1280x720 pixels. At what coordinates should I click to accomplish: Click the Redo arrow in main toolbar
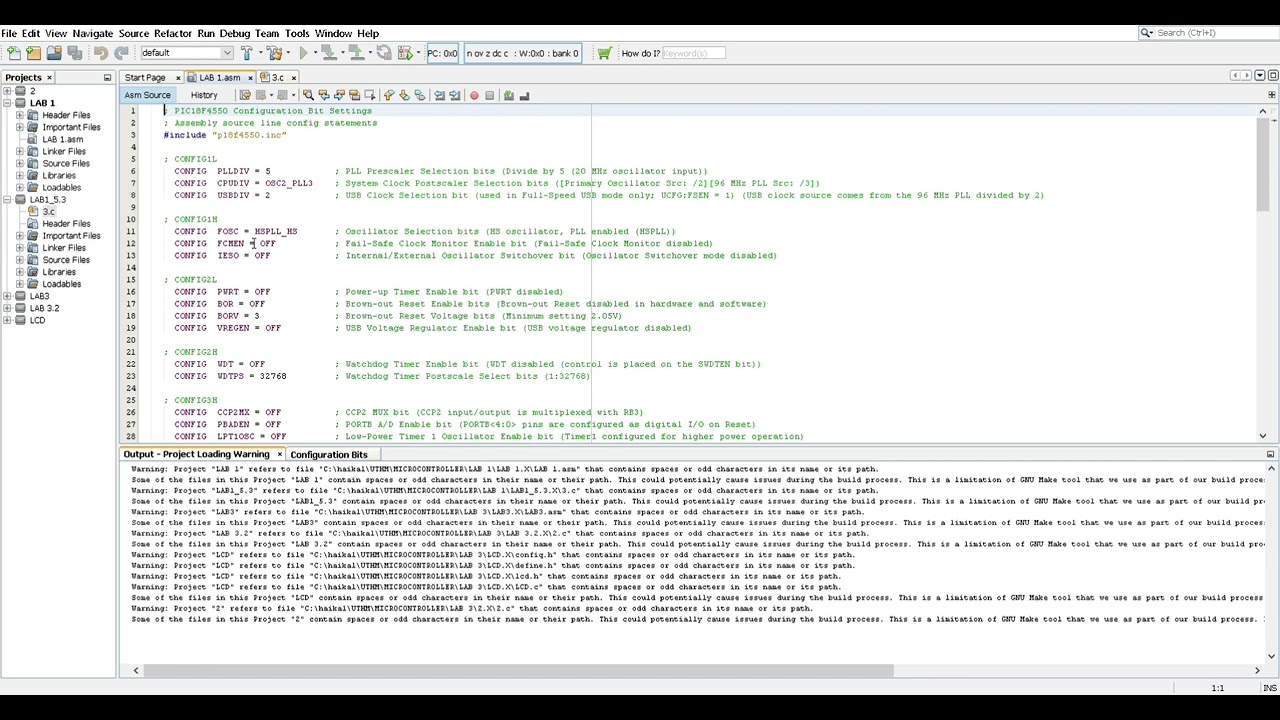click(121, 53)
